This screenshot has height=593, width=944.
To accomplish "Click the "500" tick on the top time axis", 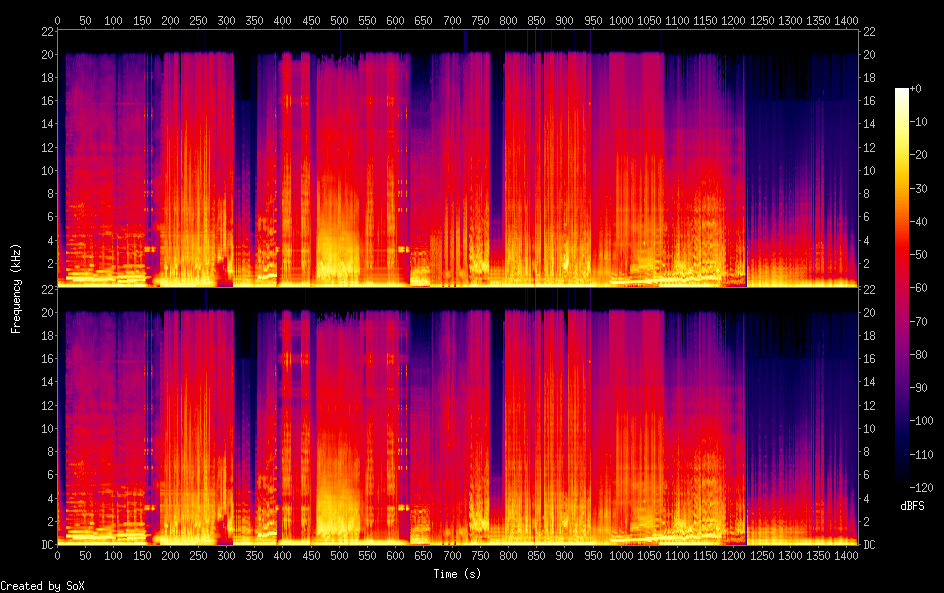I will click(339, 20).
